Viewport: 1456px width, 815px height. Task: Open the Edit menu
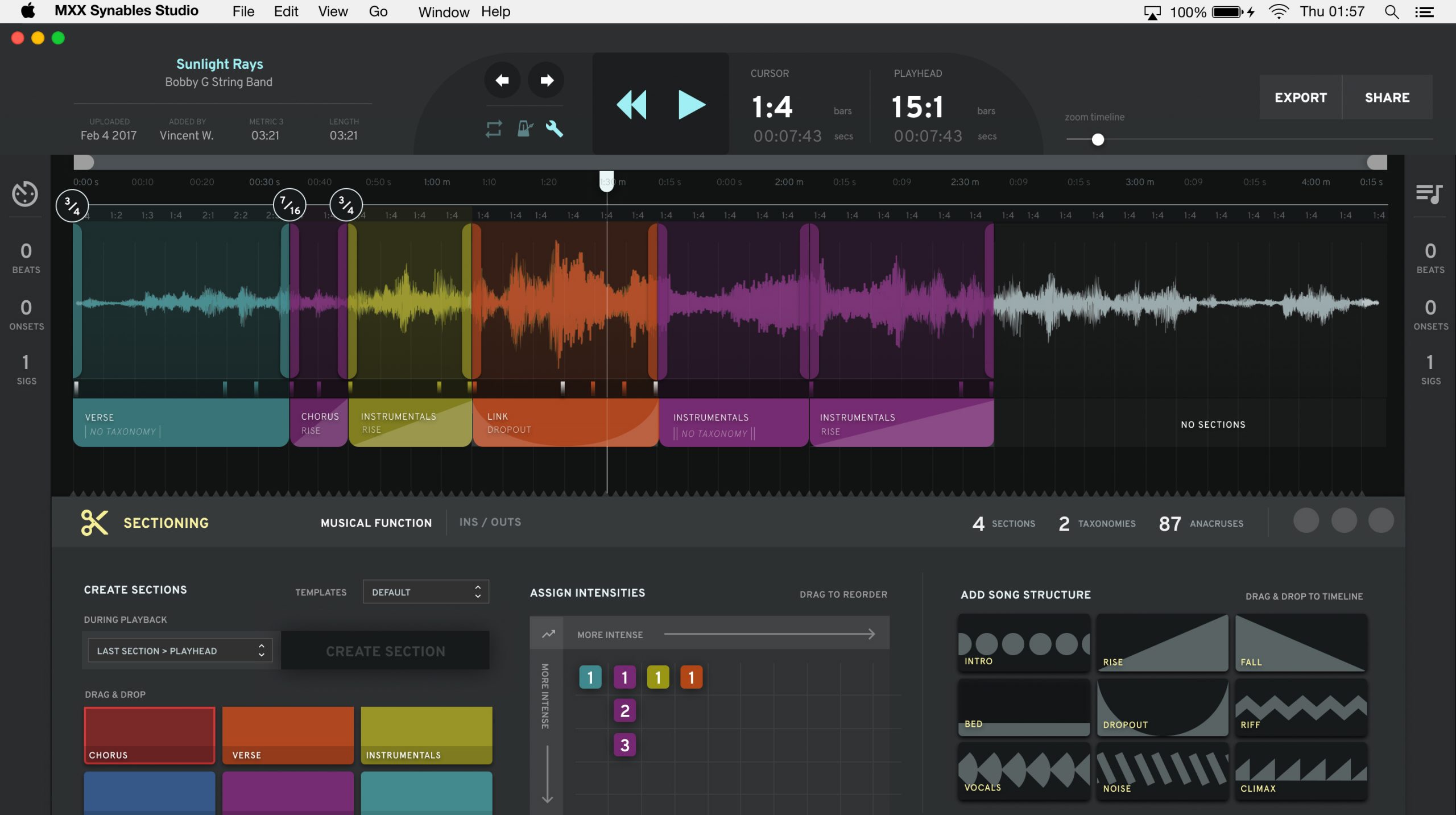coord(286,11)
